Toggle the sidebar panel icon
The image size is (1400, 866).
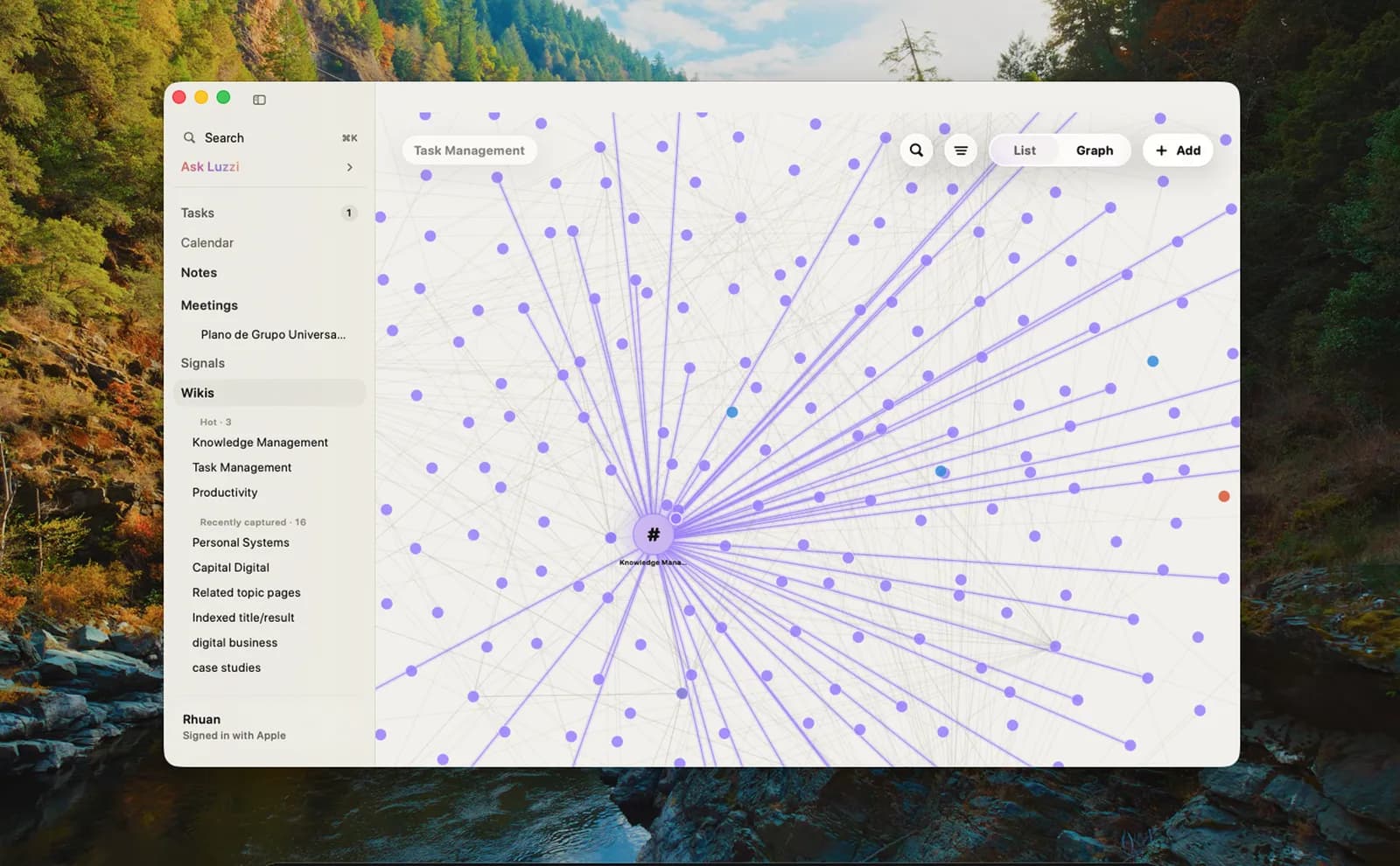(x=259, y=100)
